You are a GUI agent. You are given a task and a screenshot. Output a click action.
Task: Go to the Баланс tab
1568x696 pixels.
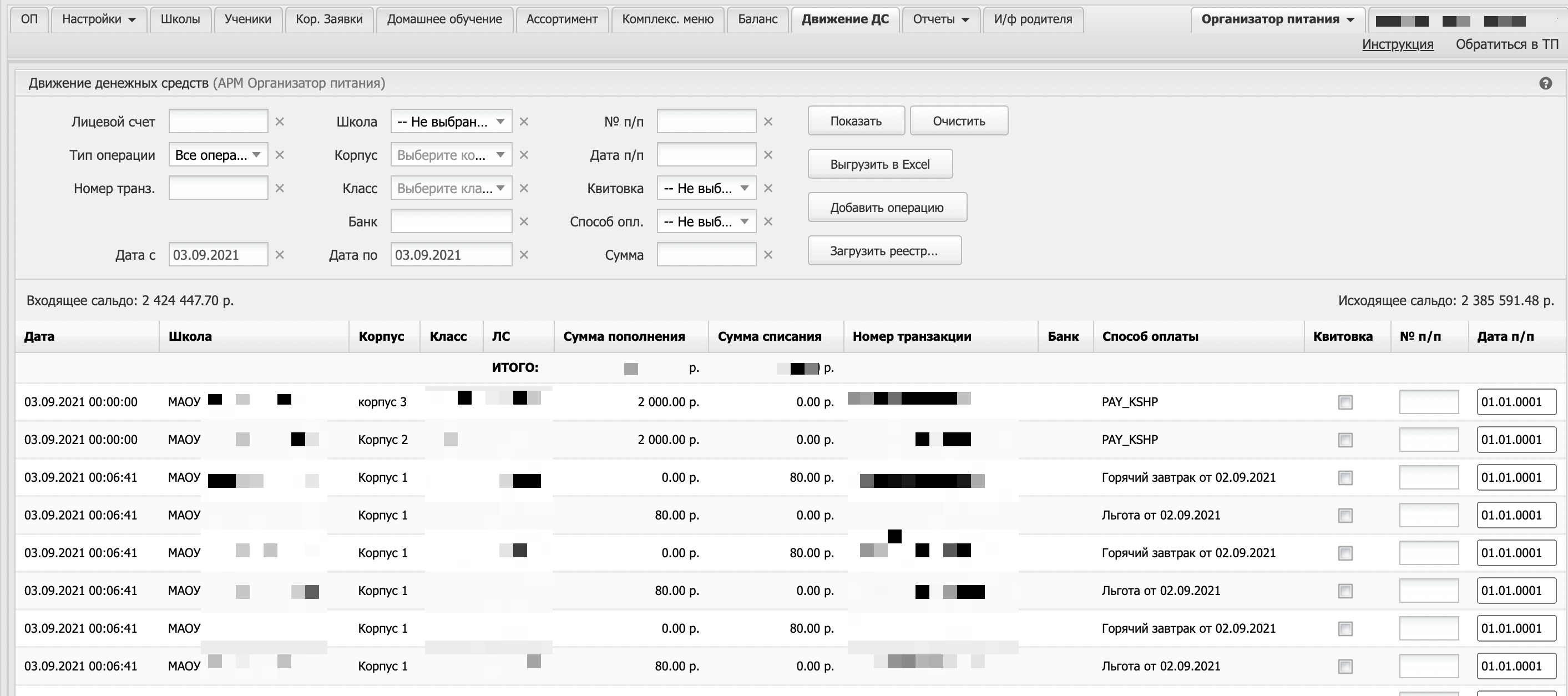point(758,19)
